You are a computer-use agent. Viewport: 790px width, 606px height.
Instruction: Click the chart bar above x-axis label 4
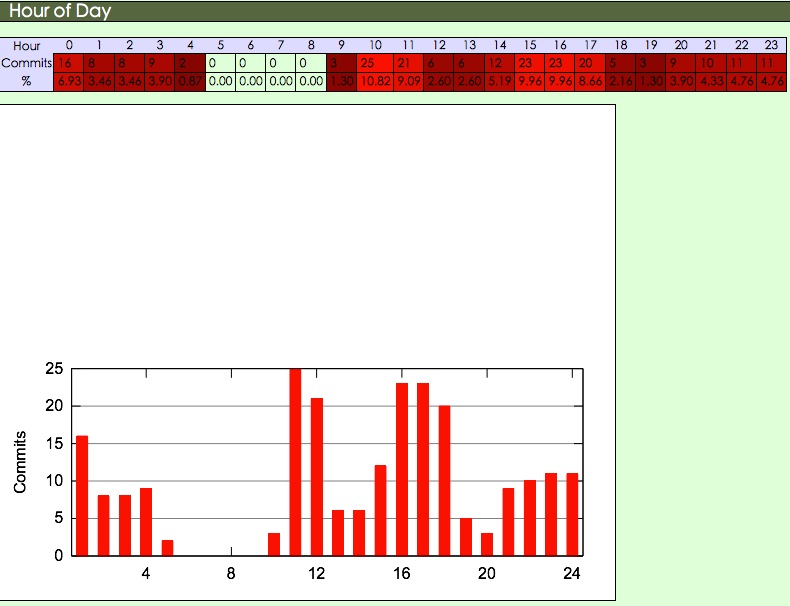tap(146, 522)
